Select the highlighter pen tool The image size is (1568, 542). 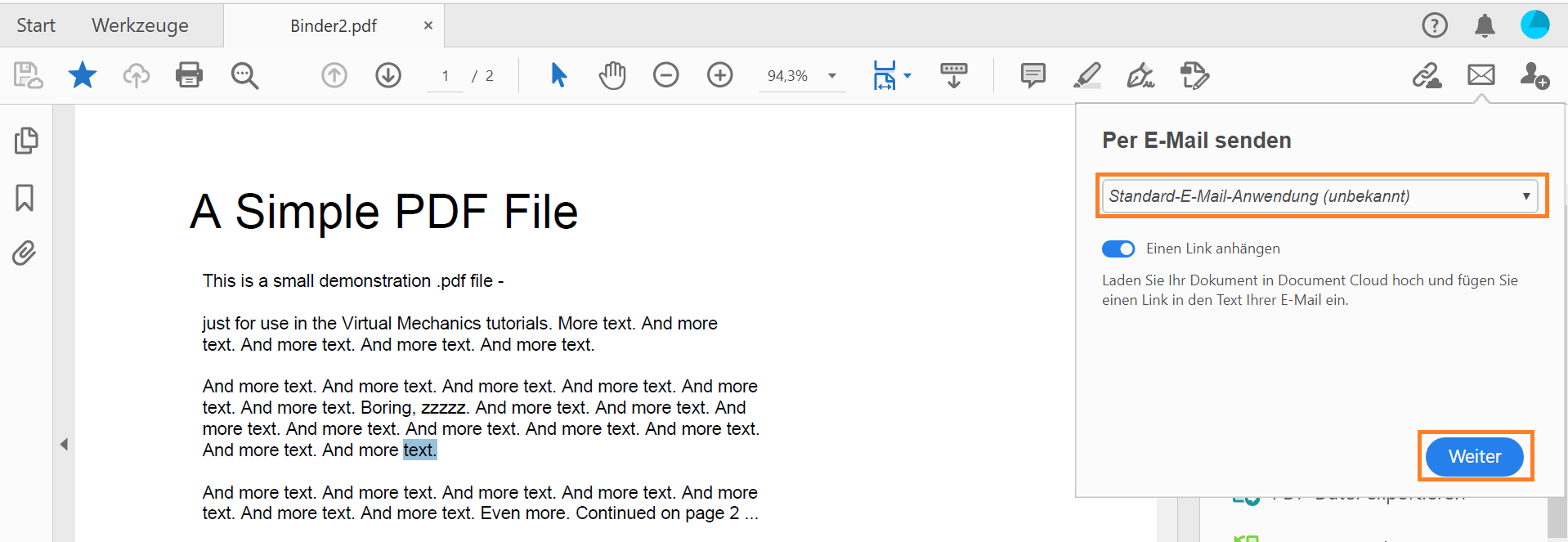coord(1086,75)
